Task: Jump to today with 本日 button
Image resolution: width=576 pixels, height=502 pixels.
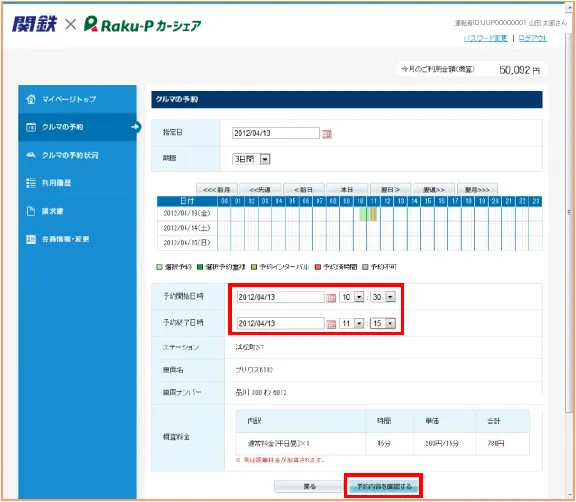Action: (347, 189)
